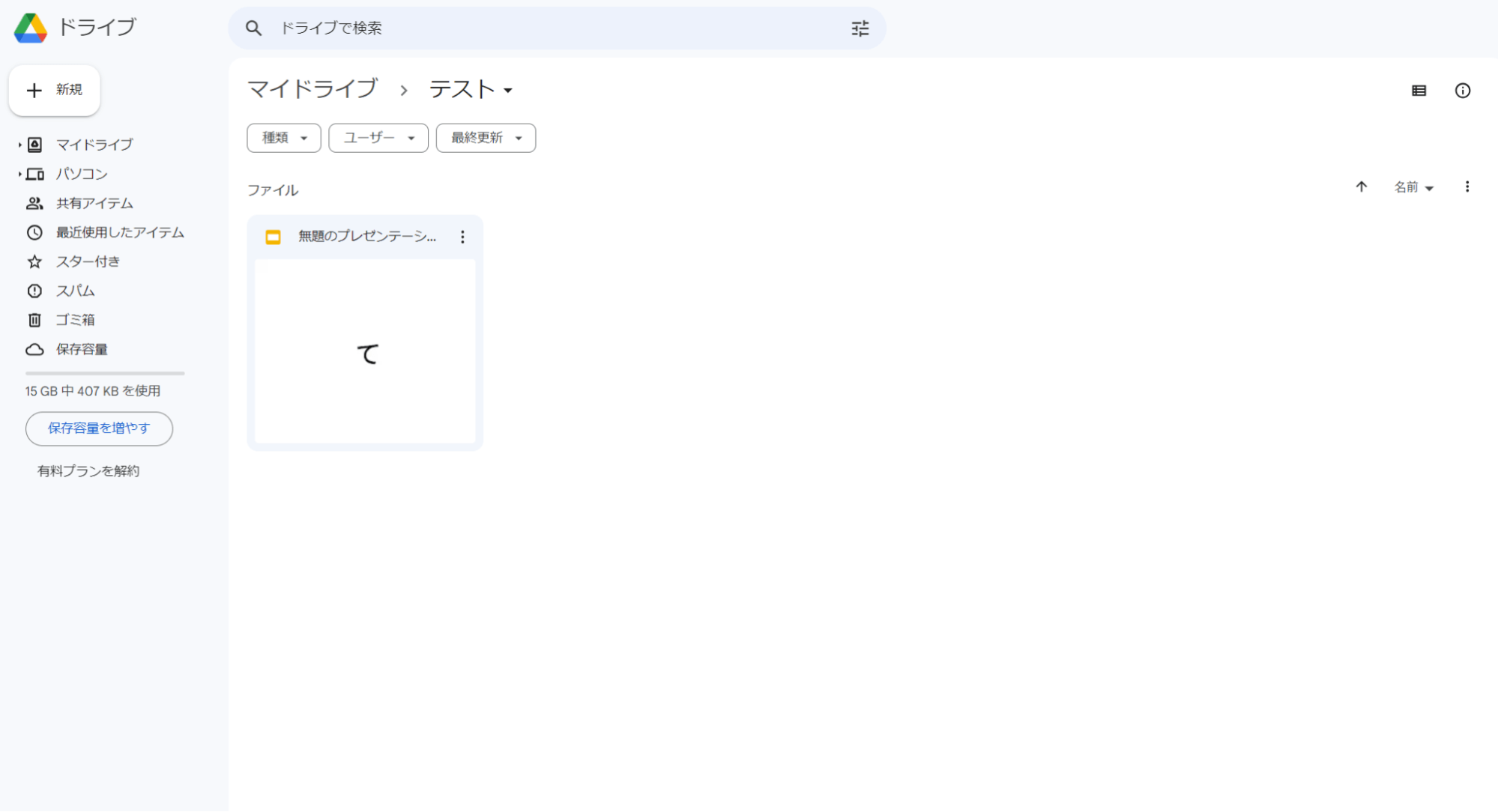Open 最近使用したアイテム recent items
The height and width of the screenshot is (812, 1498).
coord(119,232)
